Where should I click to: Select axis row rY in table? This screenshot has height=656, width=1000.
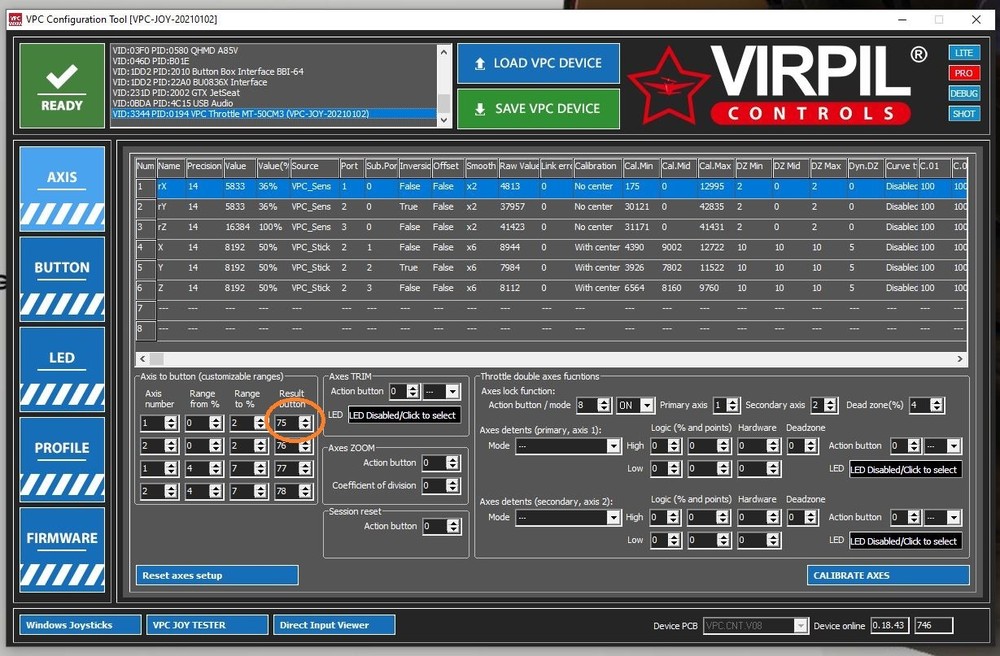552,207
